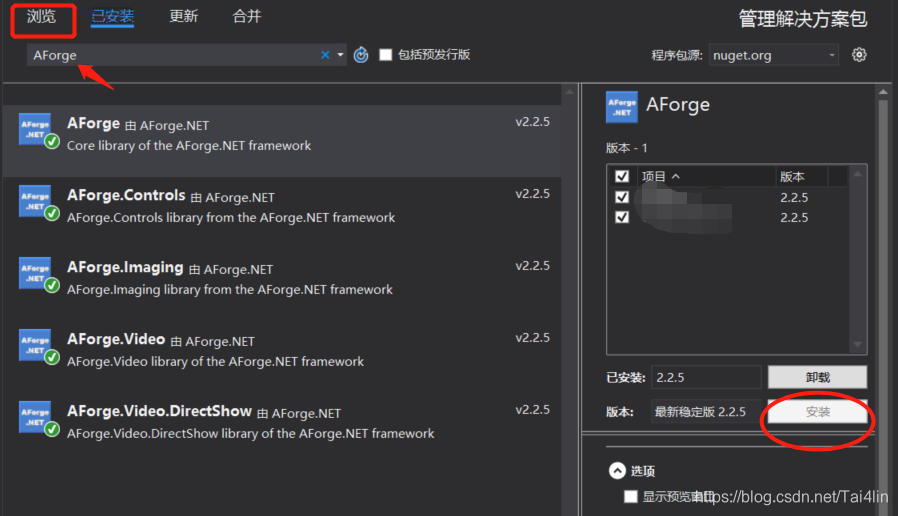Screen dimensions: 898x516
Task: Enable the 显示预览窗口 checkbox
Action: coord(631,497)
